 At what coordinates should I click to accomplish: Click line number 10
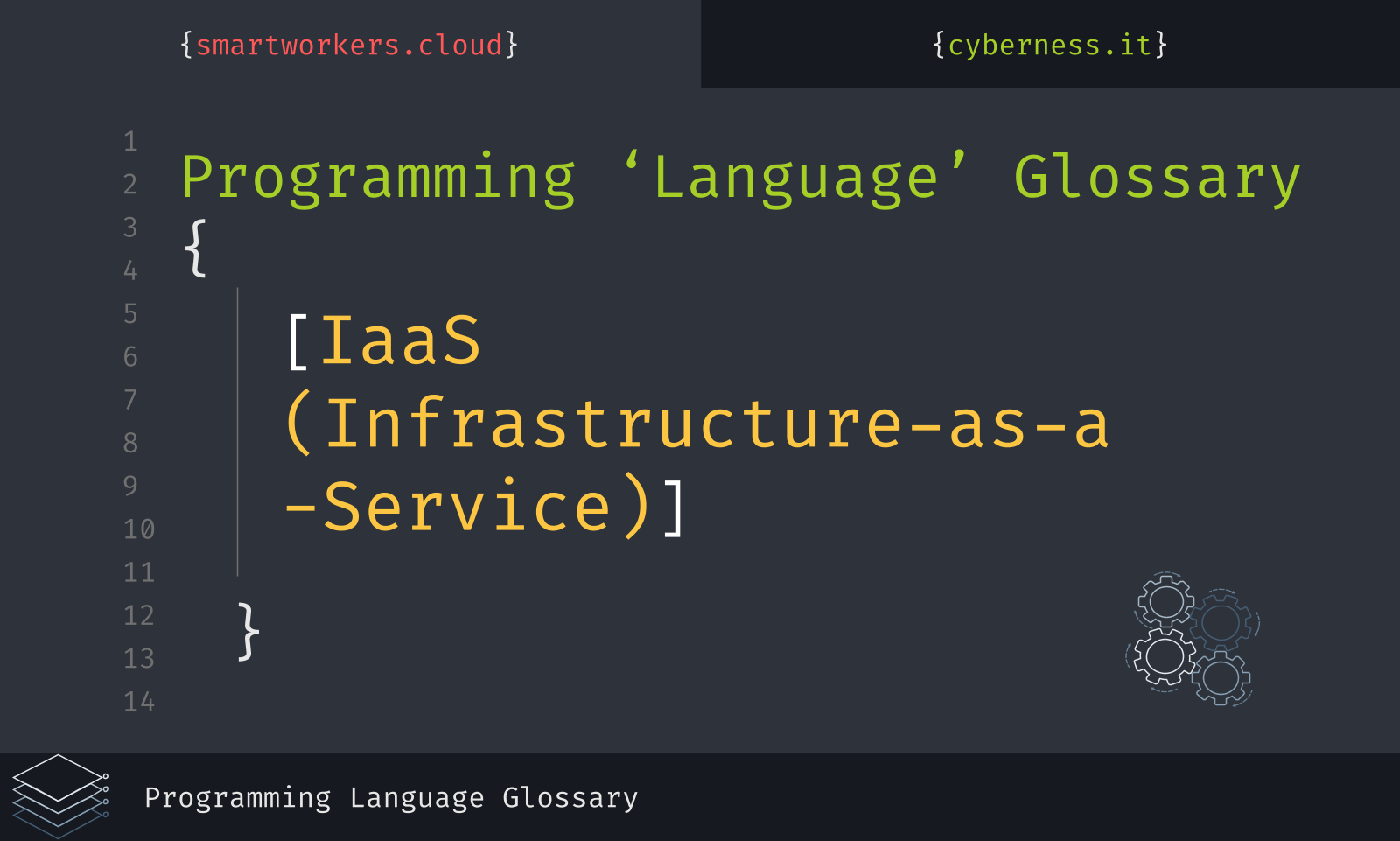[139, 529]
